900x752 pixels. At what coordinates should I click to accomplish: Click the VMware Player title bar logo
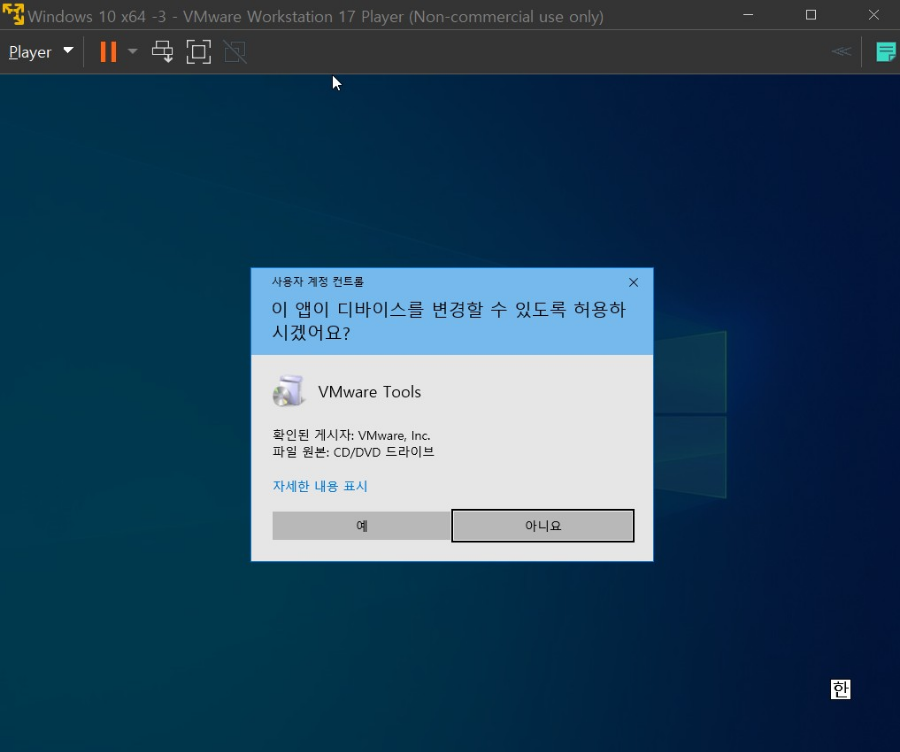(x=13, y=14)
